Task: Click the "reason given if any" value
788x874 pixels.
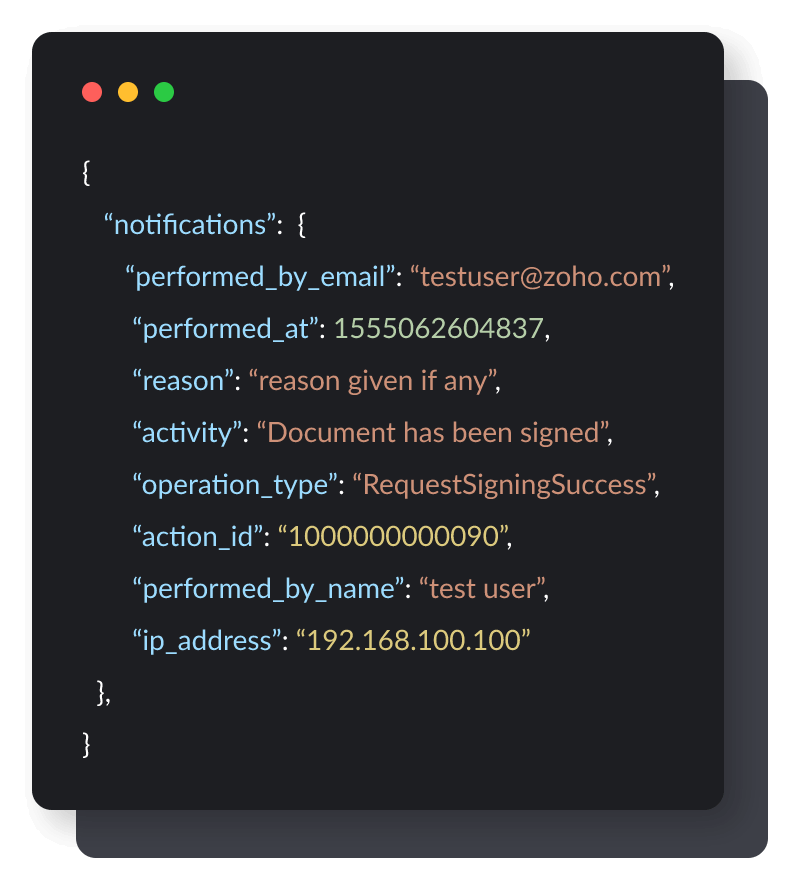Action: click(x=373, y=381)
